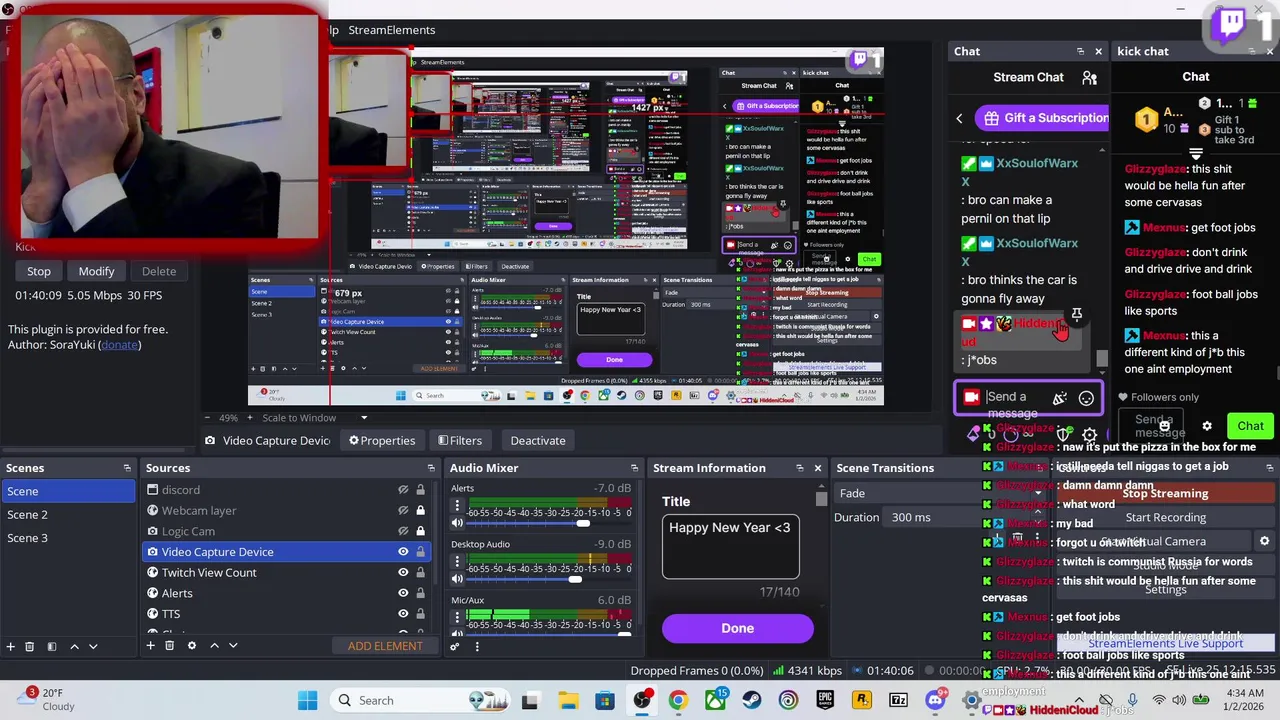
Task: Move the selected source down
Action: pyautogui.click(x=233, y=646)
